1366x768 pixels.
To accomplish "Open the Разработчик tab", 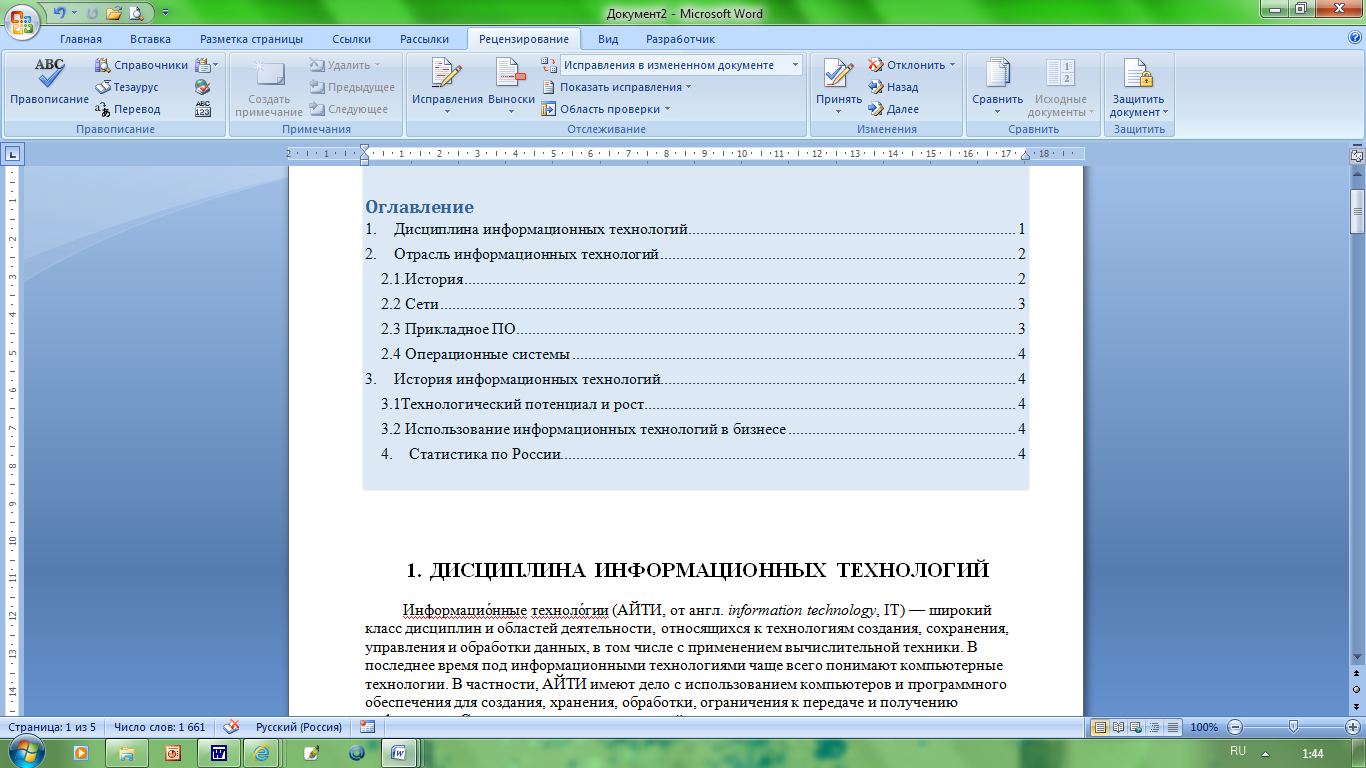I will 680,39.
